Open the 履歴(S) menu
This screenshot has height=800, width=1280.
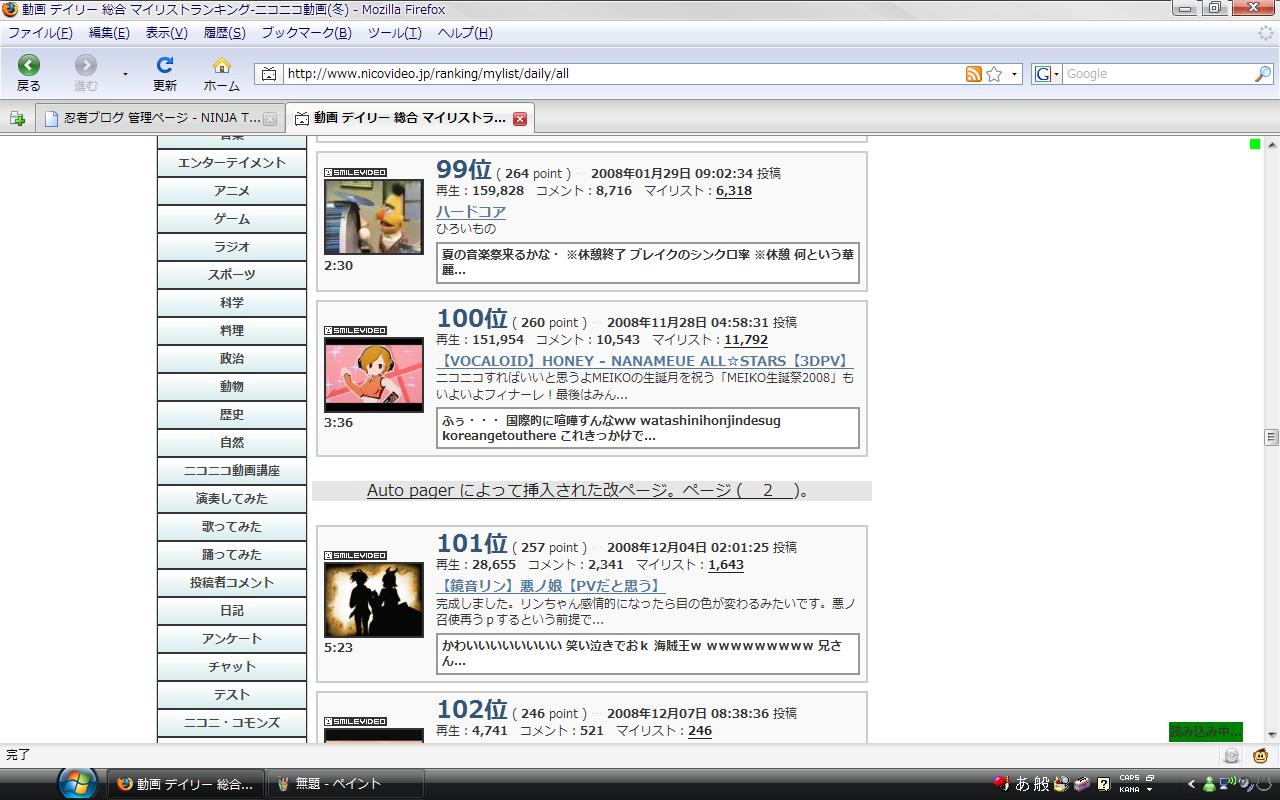[224, 33]
